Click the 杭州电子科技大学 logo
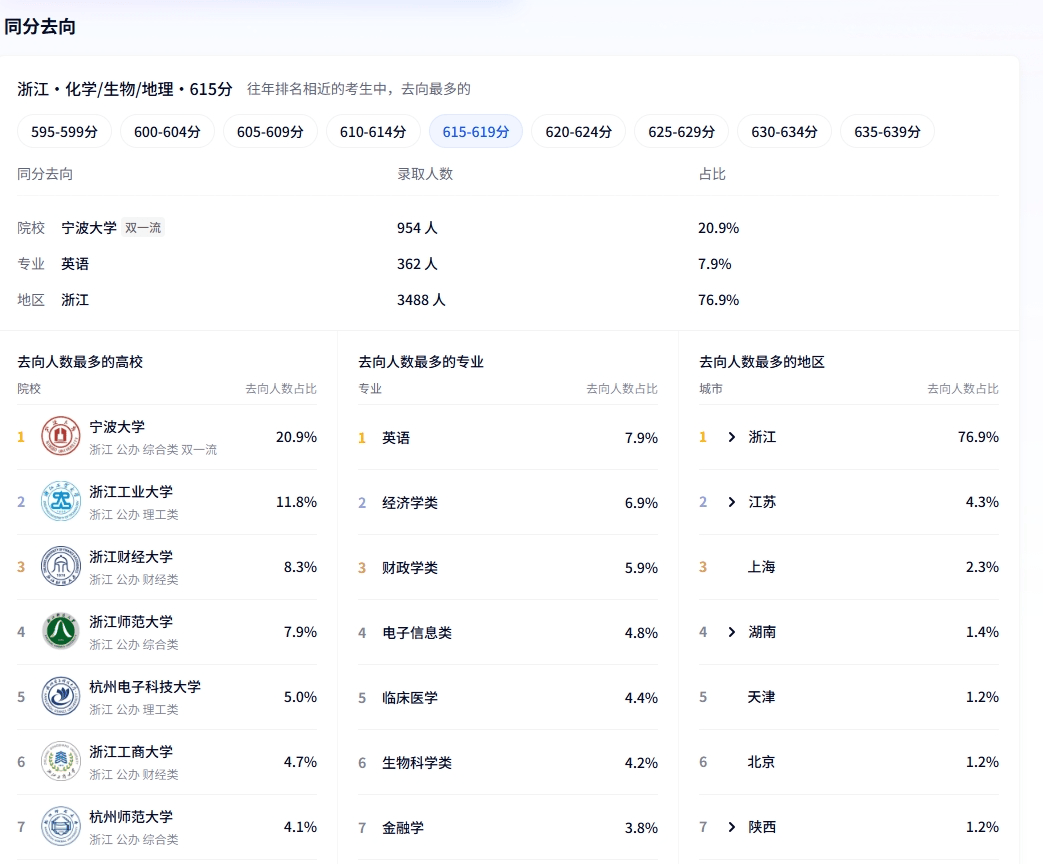This screenshot has height=864, width=1043. tap(60, 697)
